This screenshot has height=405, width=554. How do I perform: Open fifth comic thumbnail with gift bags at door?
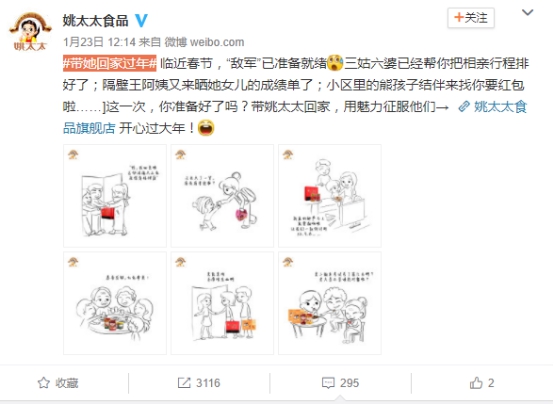[222, 303]
